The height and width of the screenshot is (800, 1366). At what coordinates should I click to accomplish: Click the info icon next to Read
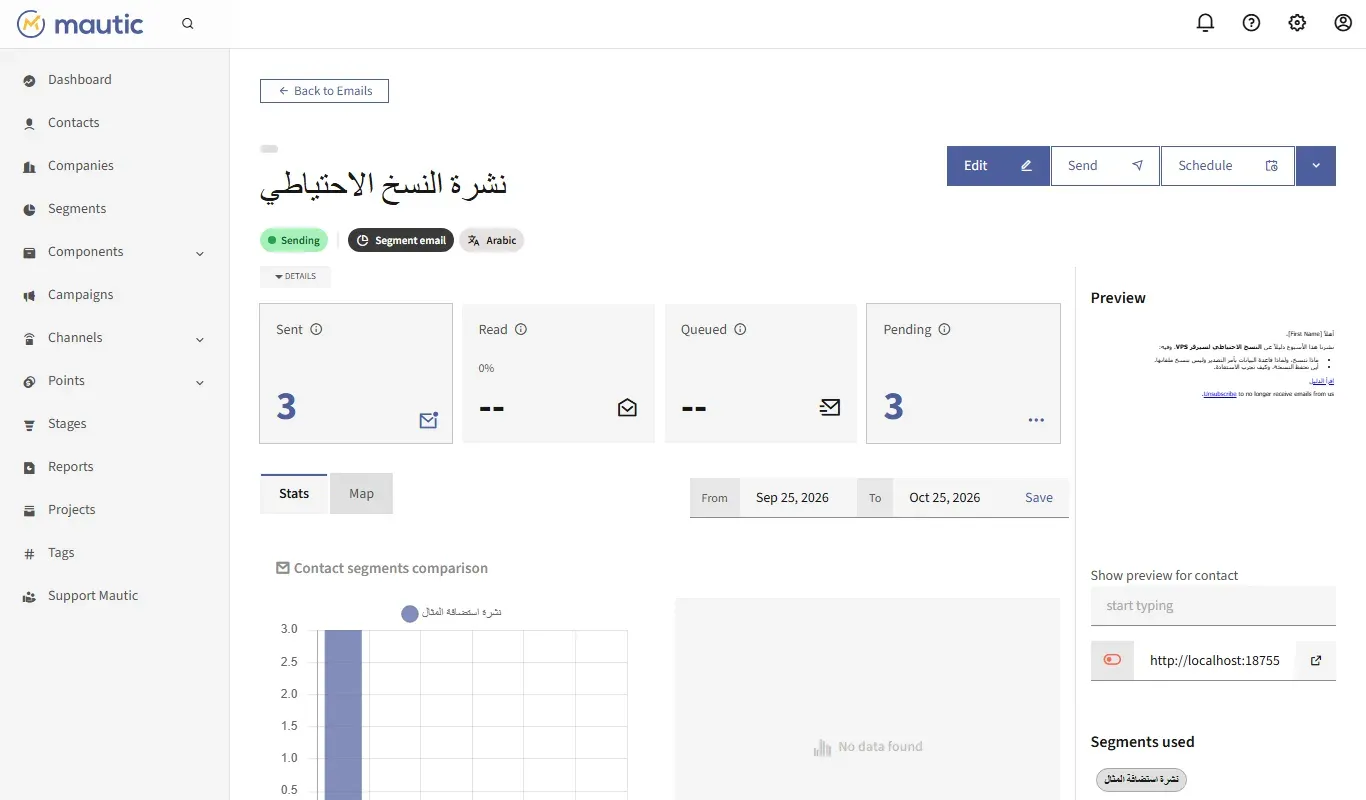521,329
